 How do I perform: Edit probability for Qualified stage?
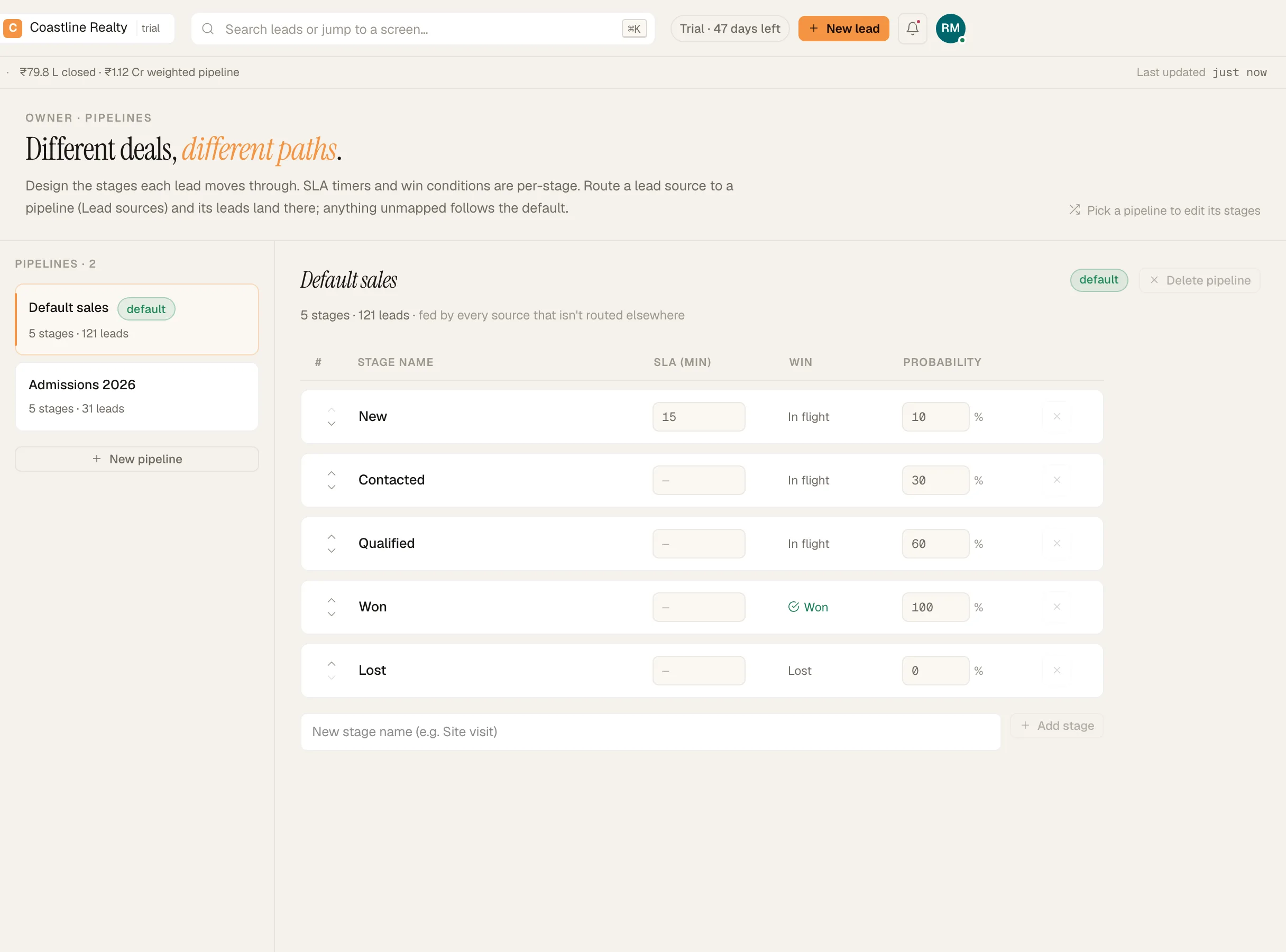coord(935,543)
